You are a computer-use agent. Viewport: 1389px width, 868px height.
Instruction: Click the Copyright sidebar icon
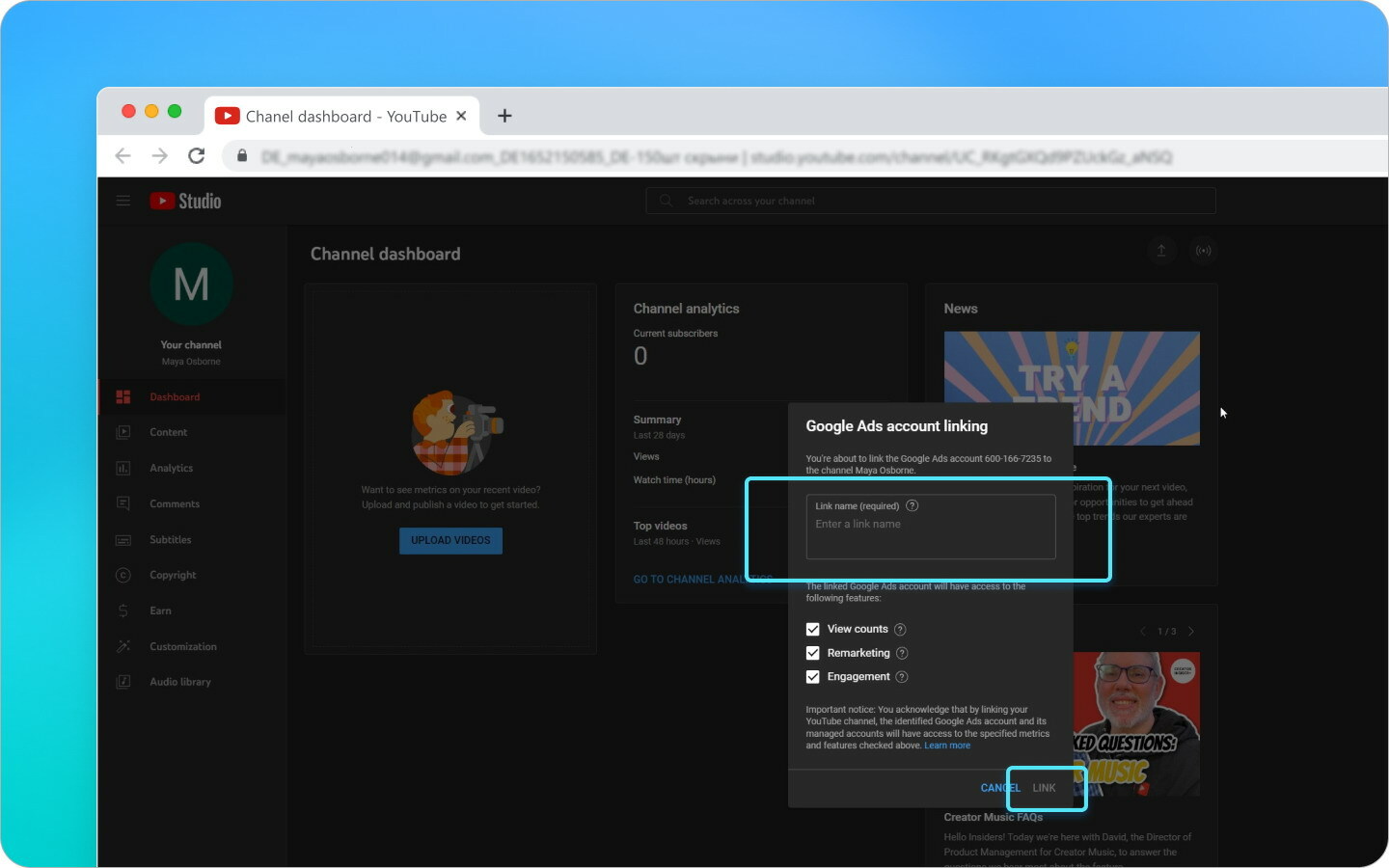[123, 575]
